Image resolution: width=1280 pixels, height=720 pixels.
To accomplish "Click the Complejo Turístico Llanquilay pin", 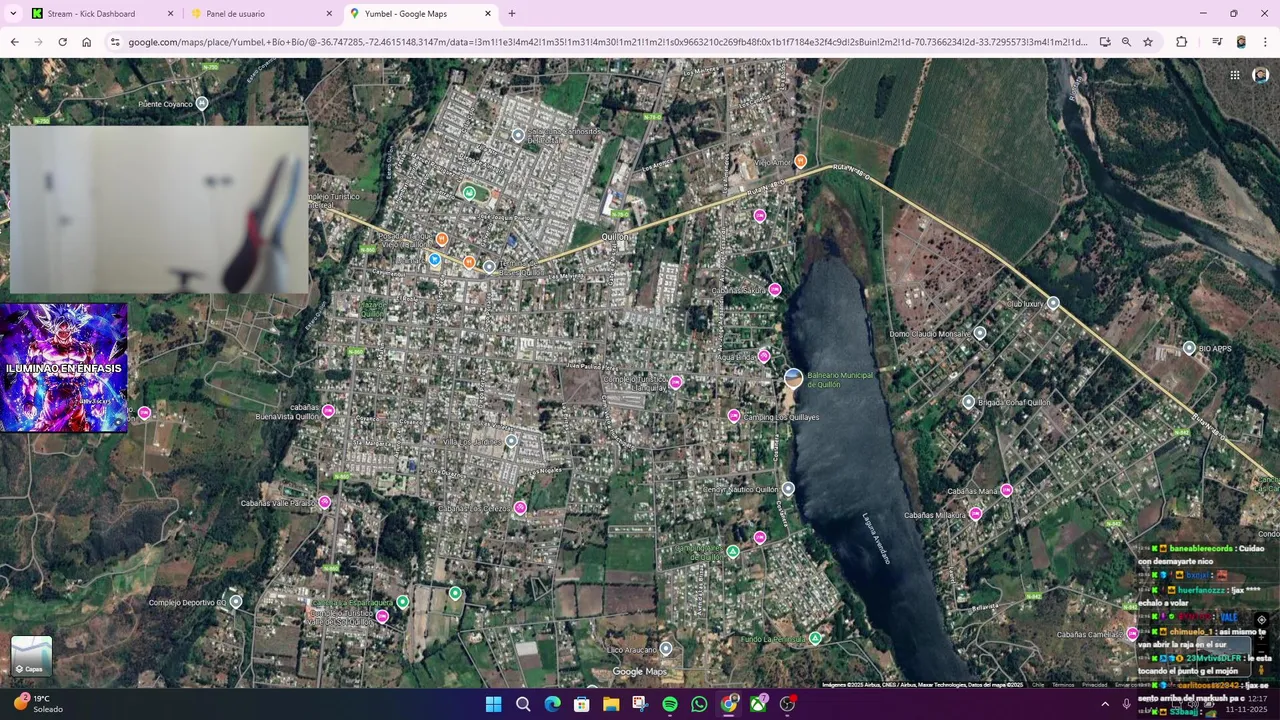I will 676,382.
